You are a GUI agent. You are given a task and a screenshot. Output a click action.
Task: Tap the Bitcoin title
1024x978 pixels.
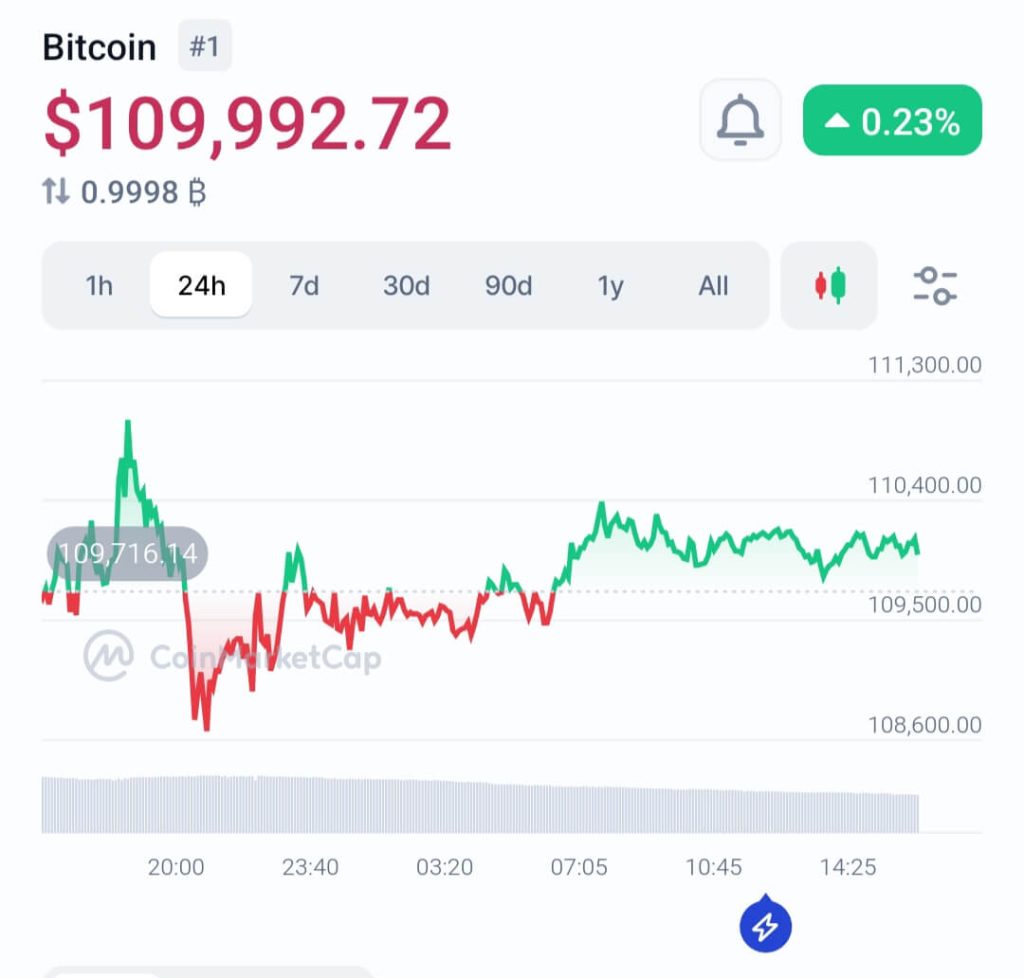(99, 47)
